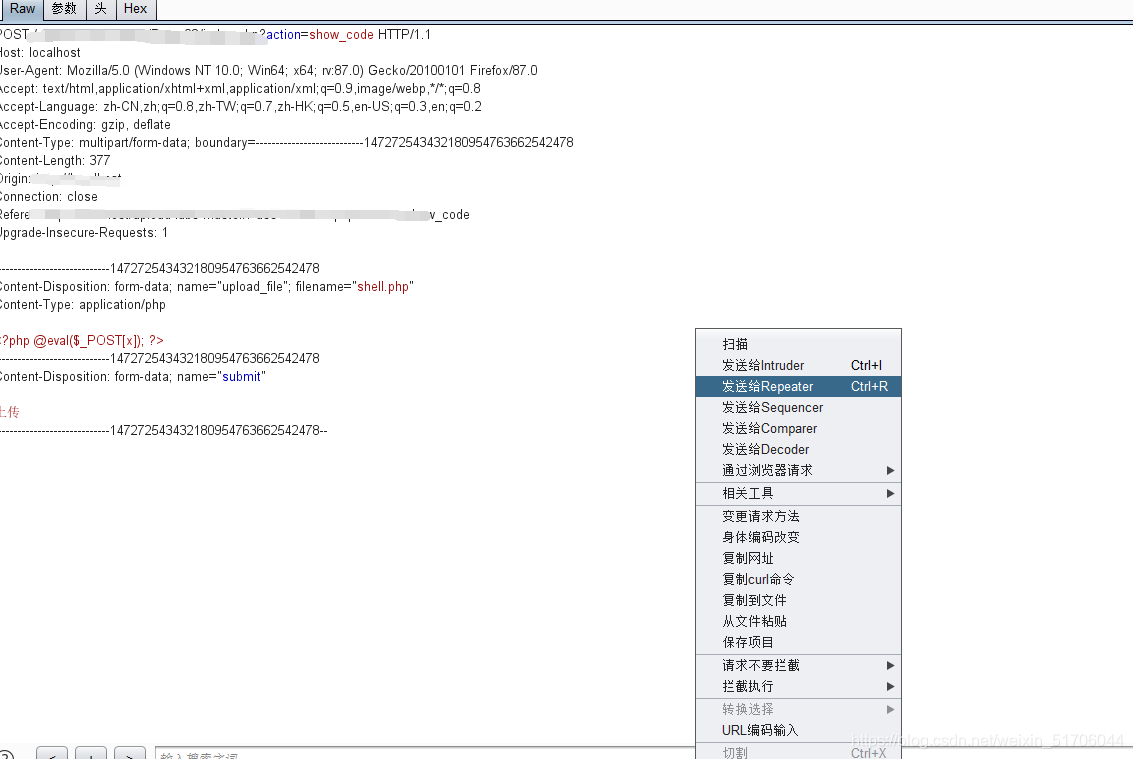Choose 保存项目 from context menu
The width and height of the screenshot is (1133, 759).
coord(798,643)
